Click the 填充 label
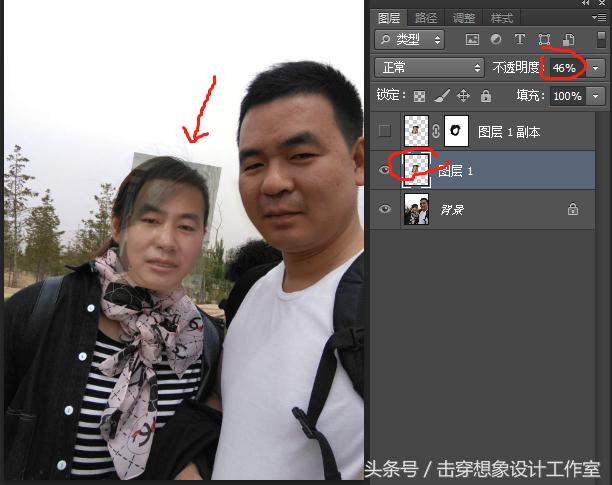The image size is (612, 485). [528, 96]
